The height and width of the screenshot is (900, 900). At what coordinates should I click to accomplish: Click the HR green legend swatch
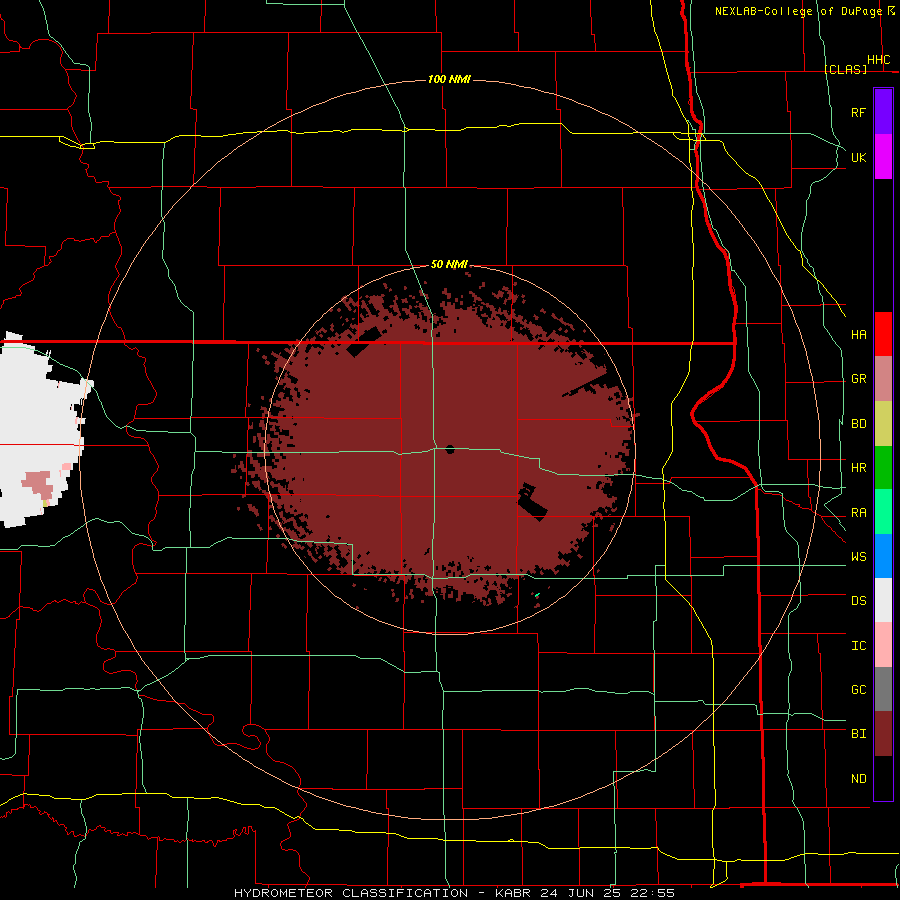883,468
